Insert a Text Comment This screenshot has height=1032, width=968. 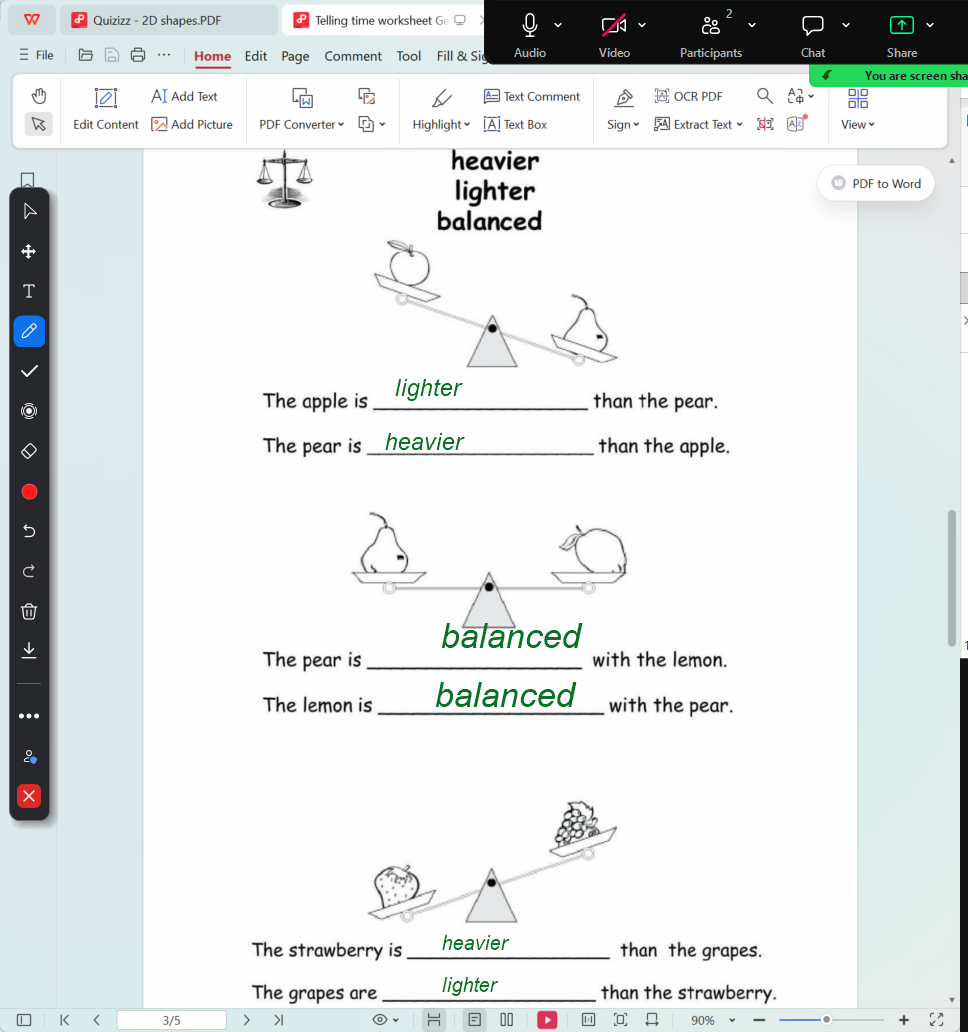532,96
